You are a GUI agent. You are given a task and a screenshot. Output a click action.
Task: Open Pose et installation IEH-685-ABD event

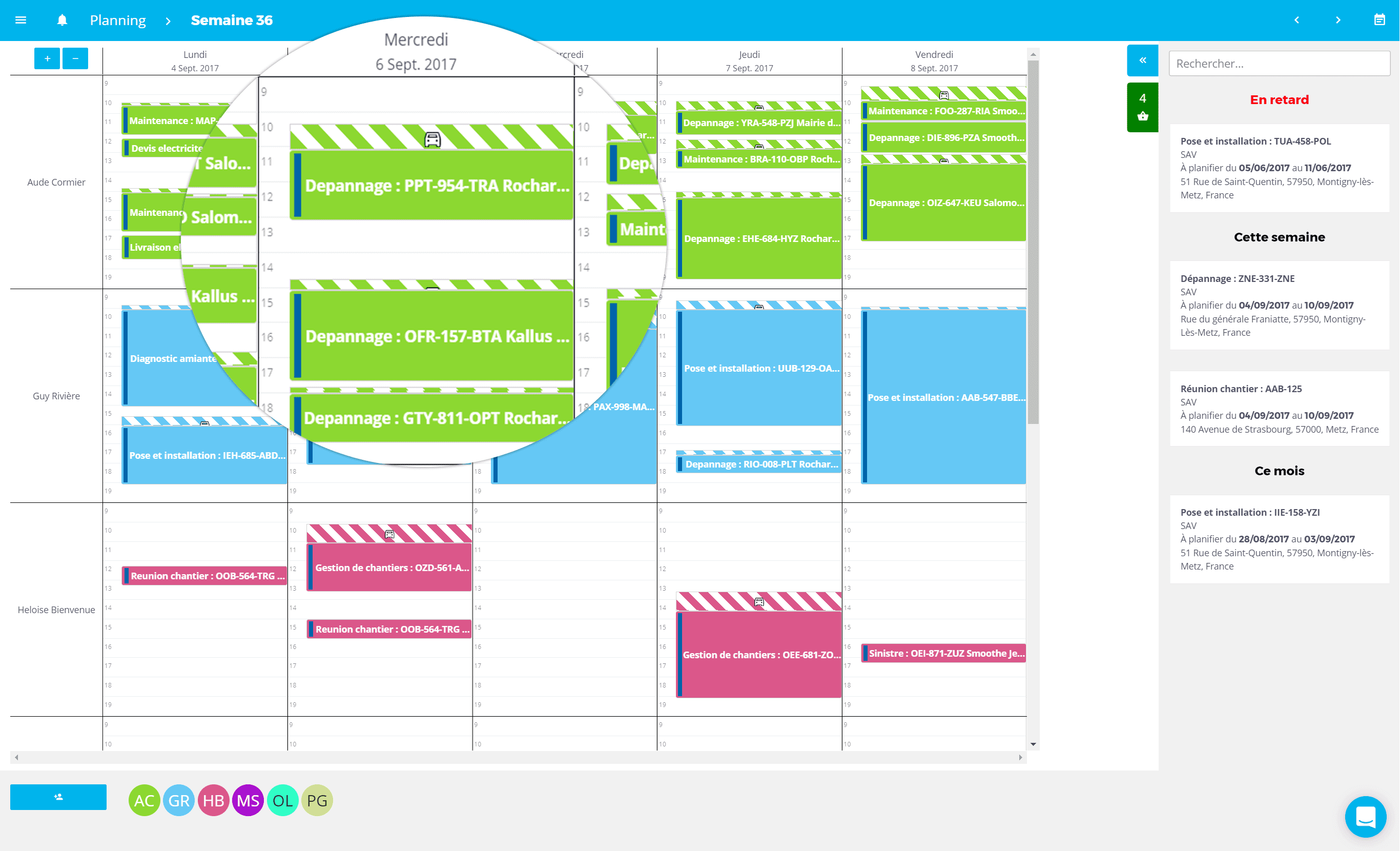coord(204,455)
